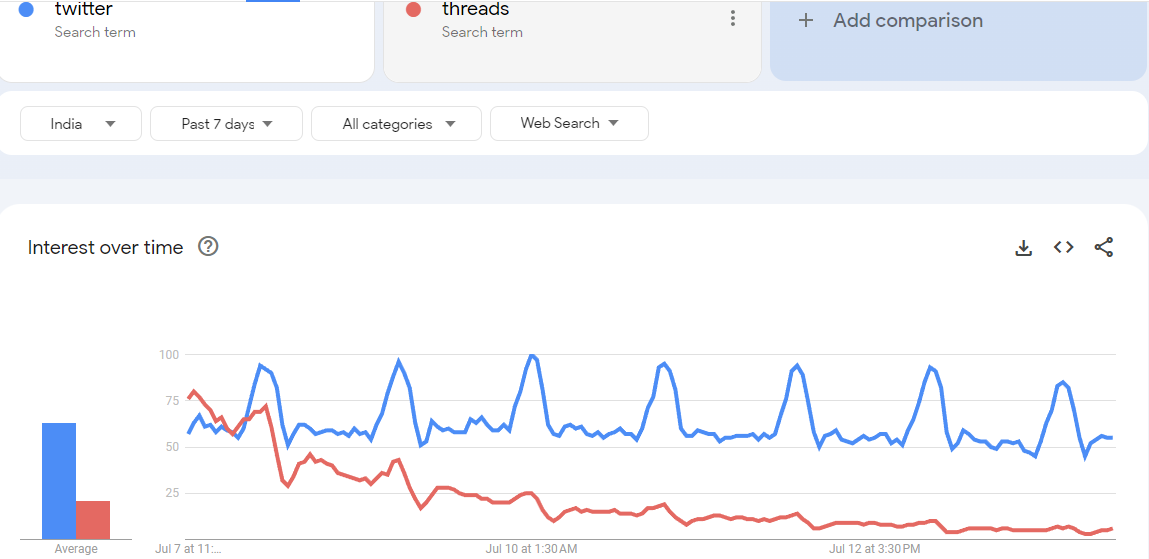Open the help icon beside Interest over time
The width and height of the screenshot is (1149, 559).
[x=208, y=247]
